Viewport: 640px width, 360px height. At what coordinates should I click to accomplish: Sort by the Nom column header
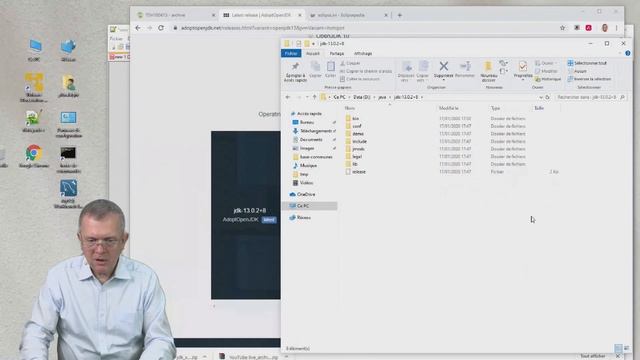click(349, 108)
